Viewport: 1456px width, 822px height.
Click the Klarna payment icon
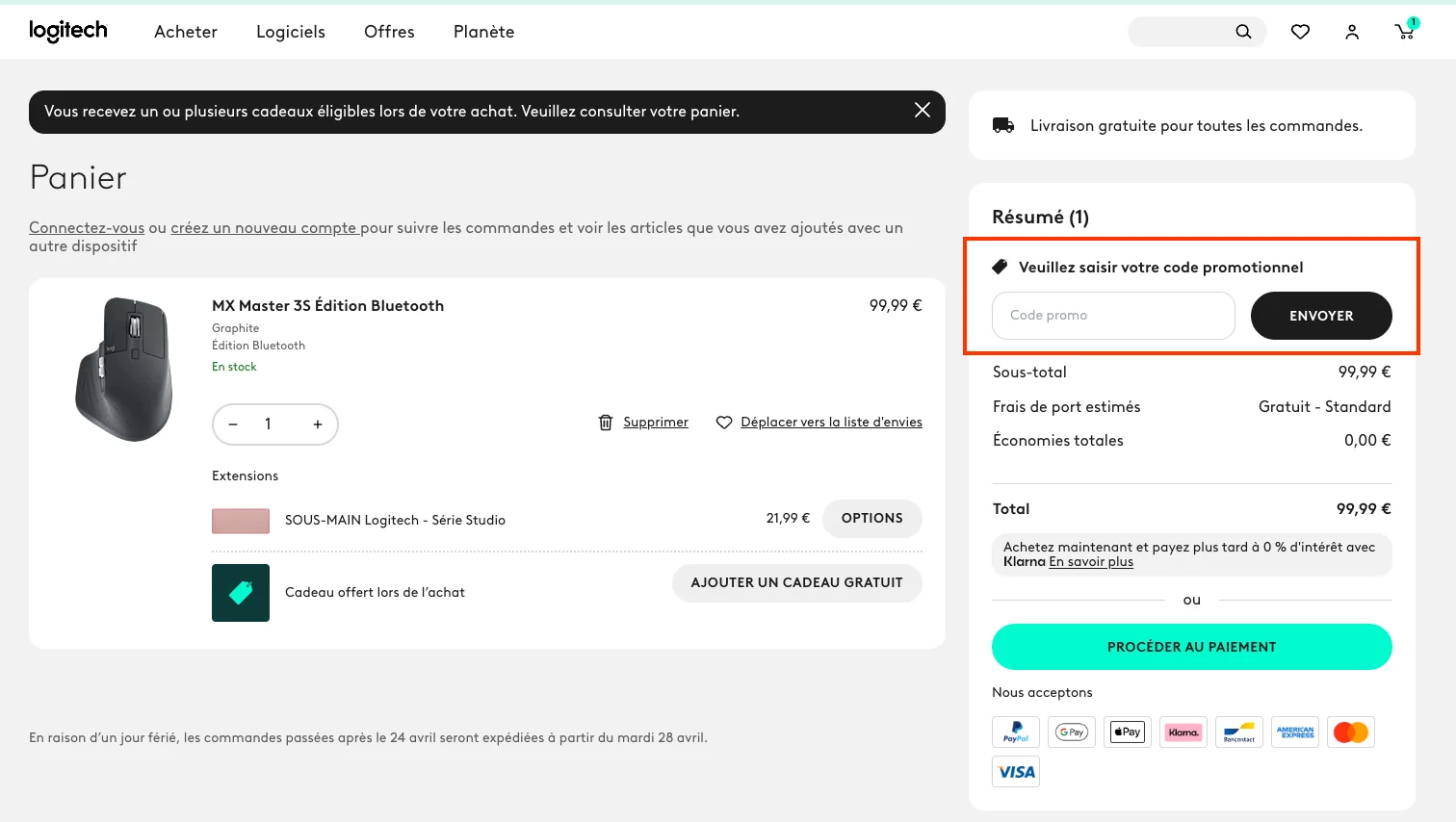point(1183,732)
